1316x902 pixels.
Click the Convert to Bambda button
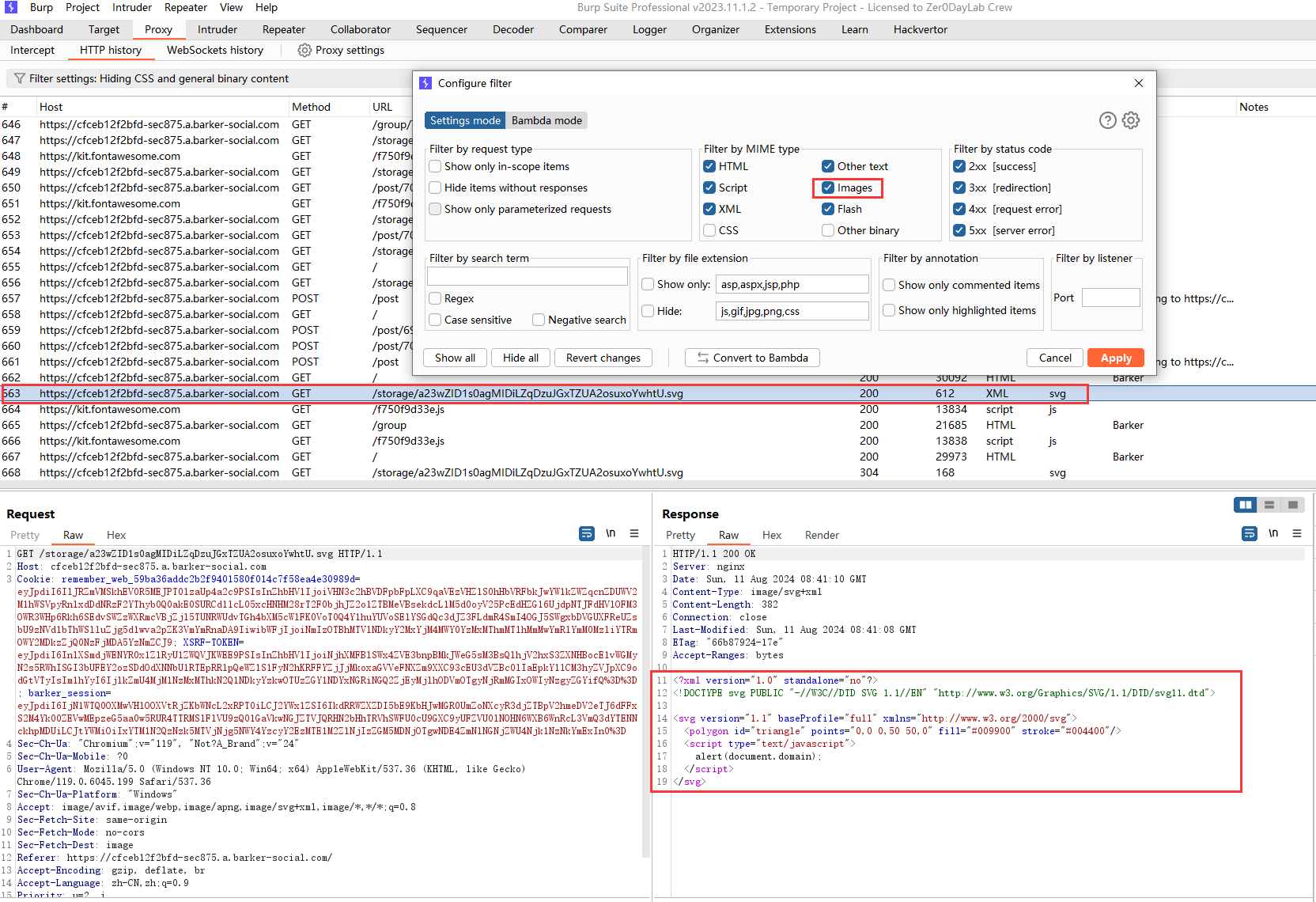tap(752, 358)
